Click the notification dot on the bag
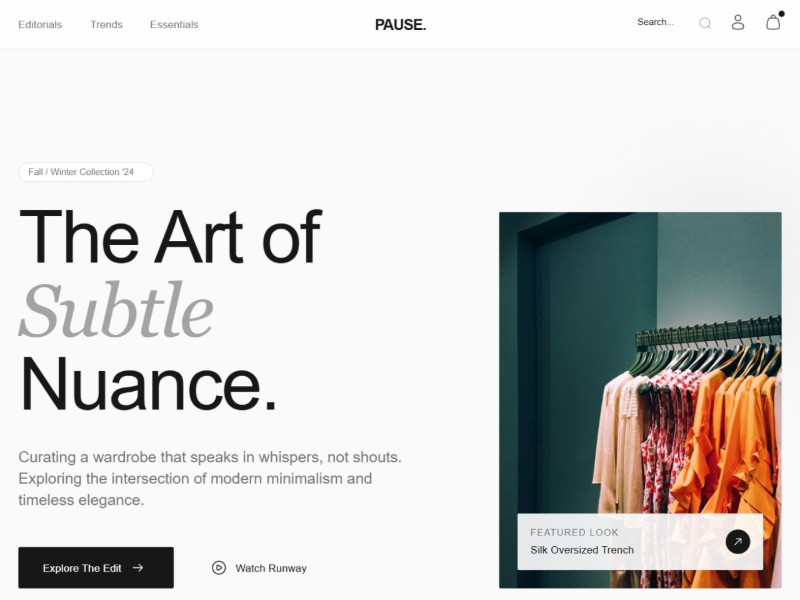The width and height of the screenshot is (800, 600). tap(781, 14)
